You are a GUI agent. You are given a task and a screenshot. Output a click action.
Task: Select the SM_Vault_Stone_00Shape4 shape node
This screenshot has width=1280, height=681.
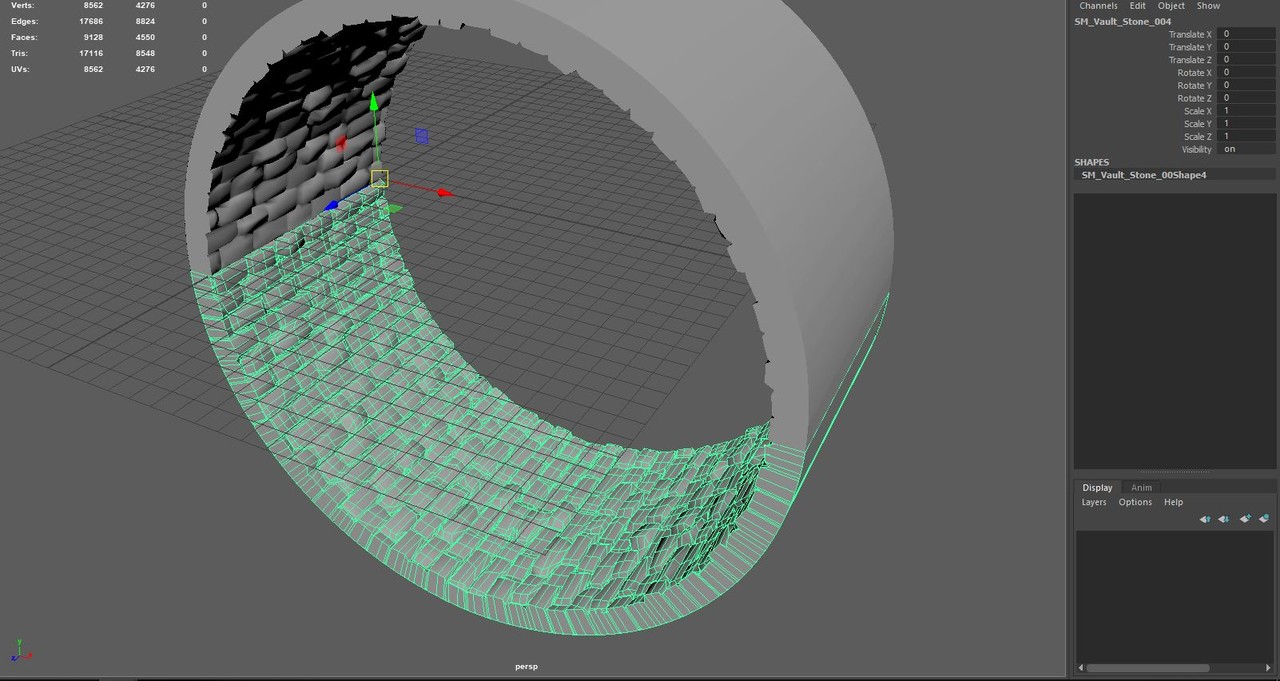click(1143, 175)
